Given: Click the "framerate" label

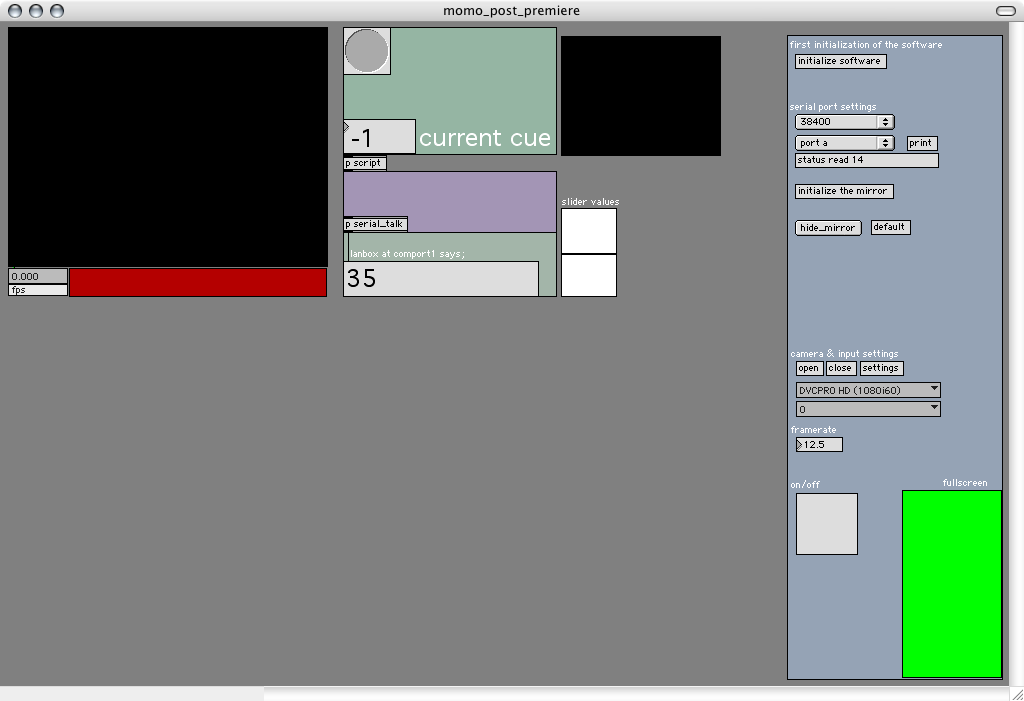Looking at the screenshot, I should pos(813,429).
